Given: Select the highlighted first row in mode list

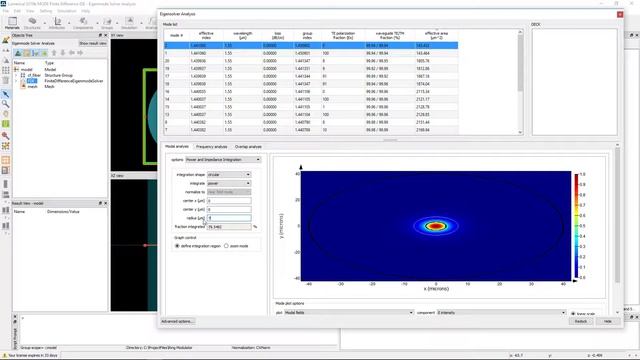Looking at the screenshot, I should tap(311, 45).
